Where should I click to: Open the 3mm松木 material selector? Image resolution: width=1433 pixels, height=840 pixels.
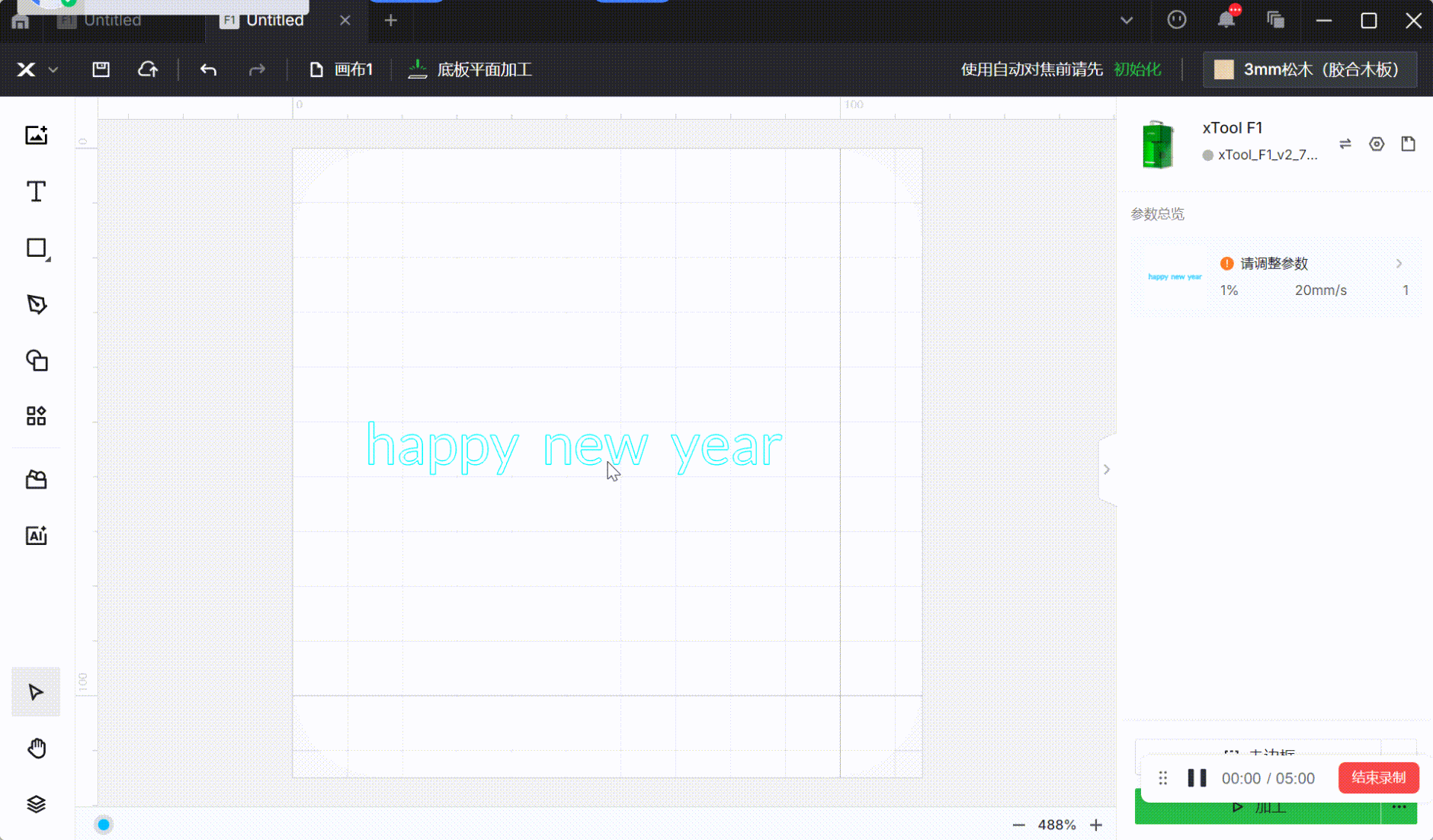1309,70
